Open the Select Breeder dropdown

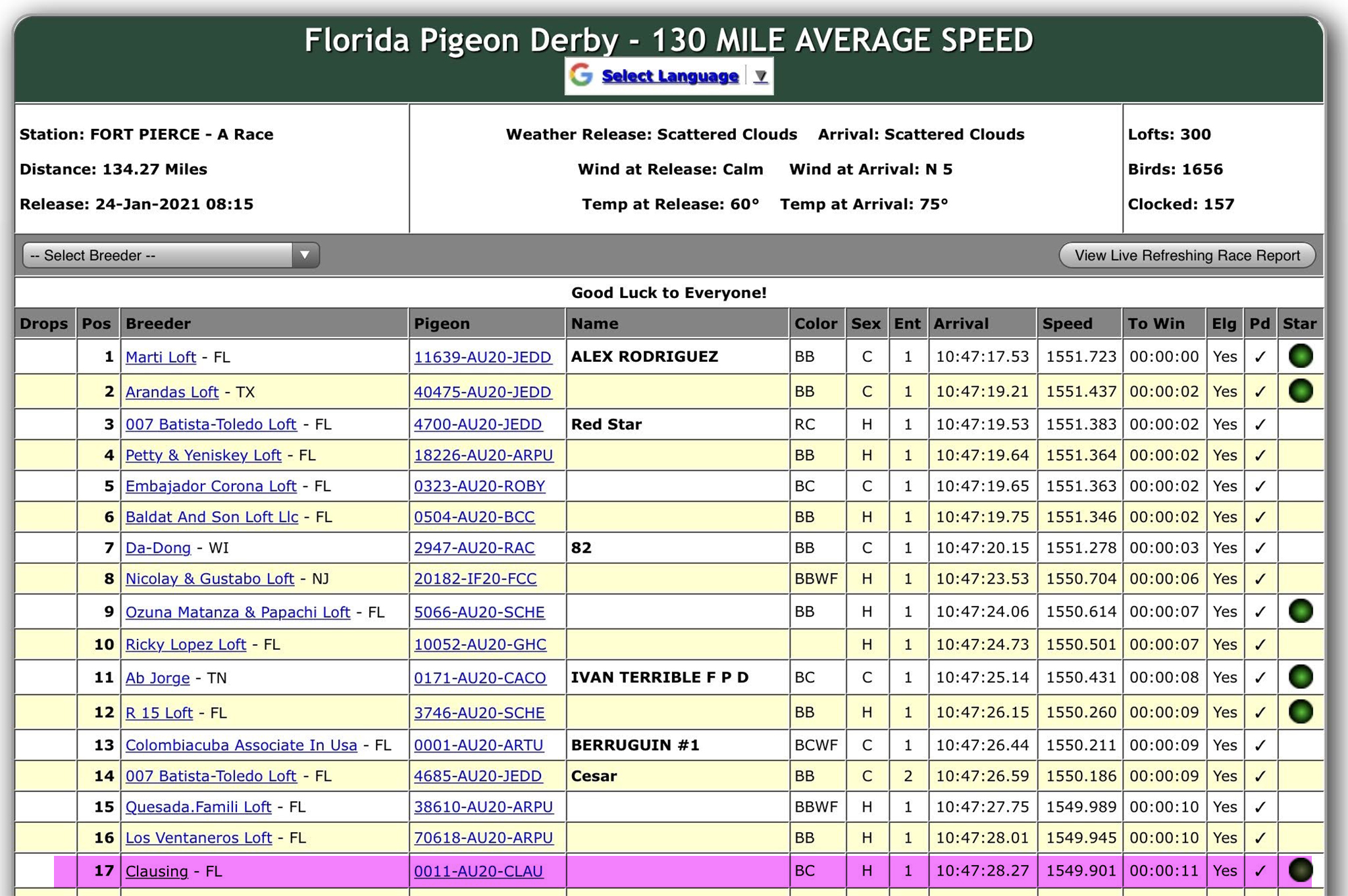(170, 255)
